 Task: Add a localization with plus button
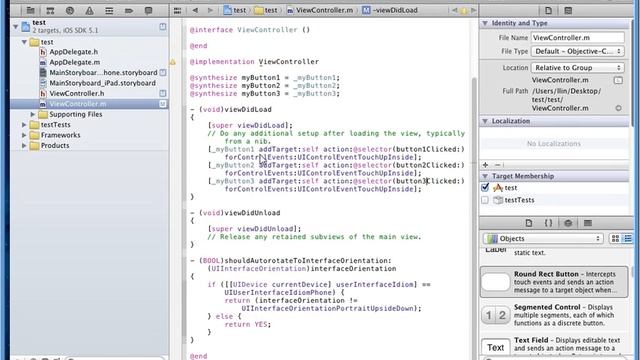(x=485, y=165)
